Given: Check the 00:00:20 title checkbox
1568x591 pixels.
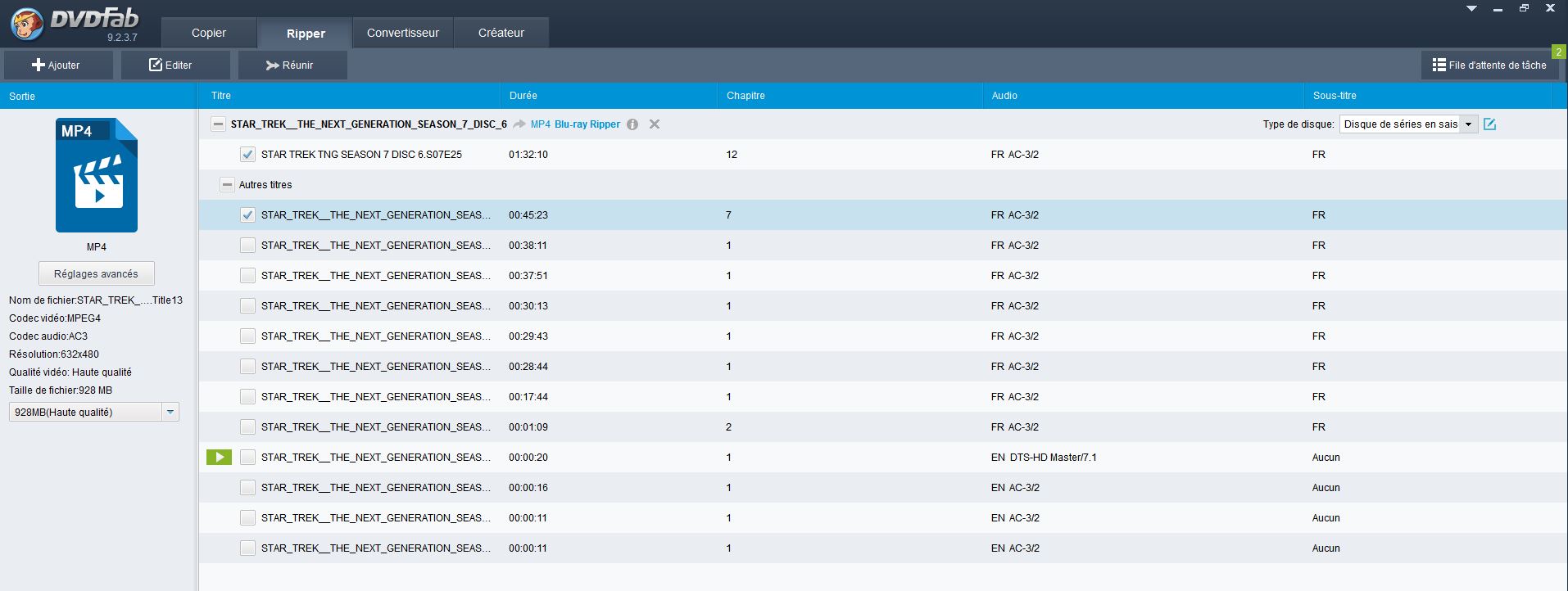Looking at the screenshot, I should 247,458.
